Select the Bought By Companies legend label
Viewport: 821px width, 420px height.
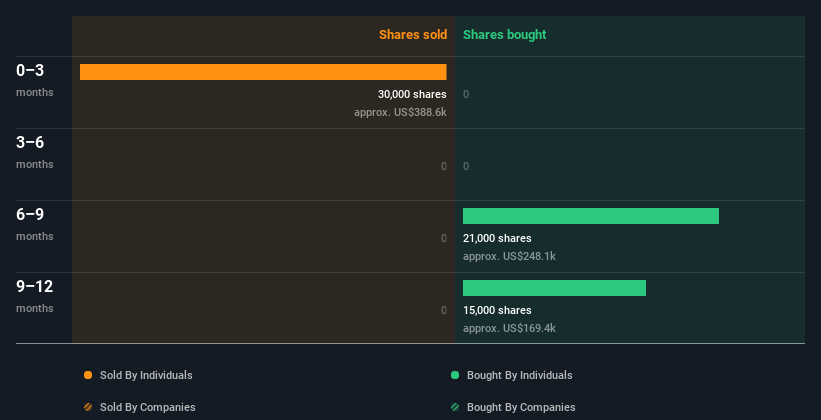521,407
